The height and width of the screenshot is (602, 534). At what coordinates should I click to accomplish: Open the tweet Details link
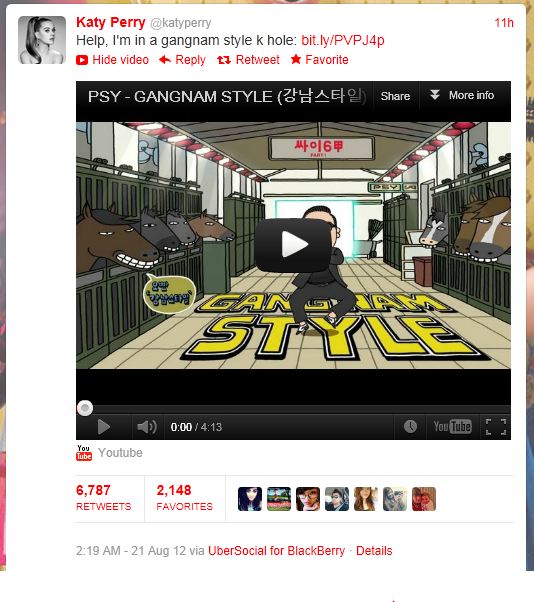[374, 551]
